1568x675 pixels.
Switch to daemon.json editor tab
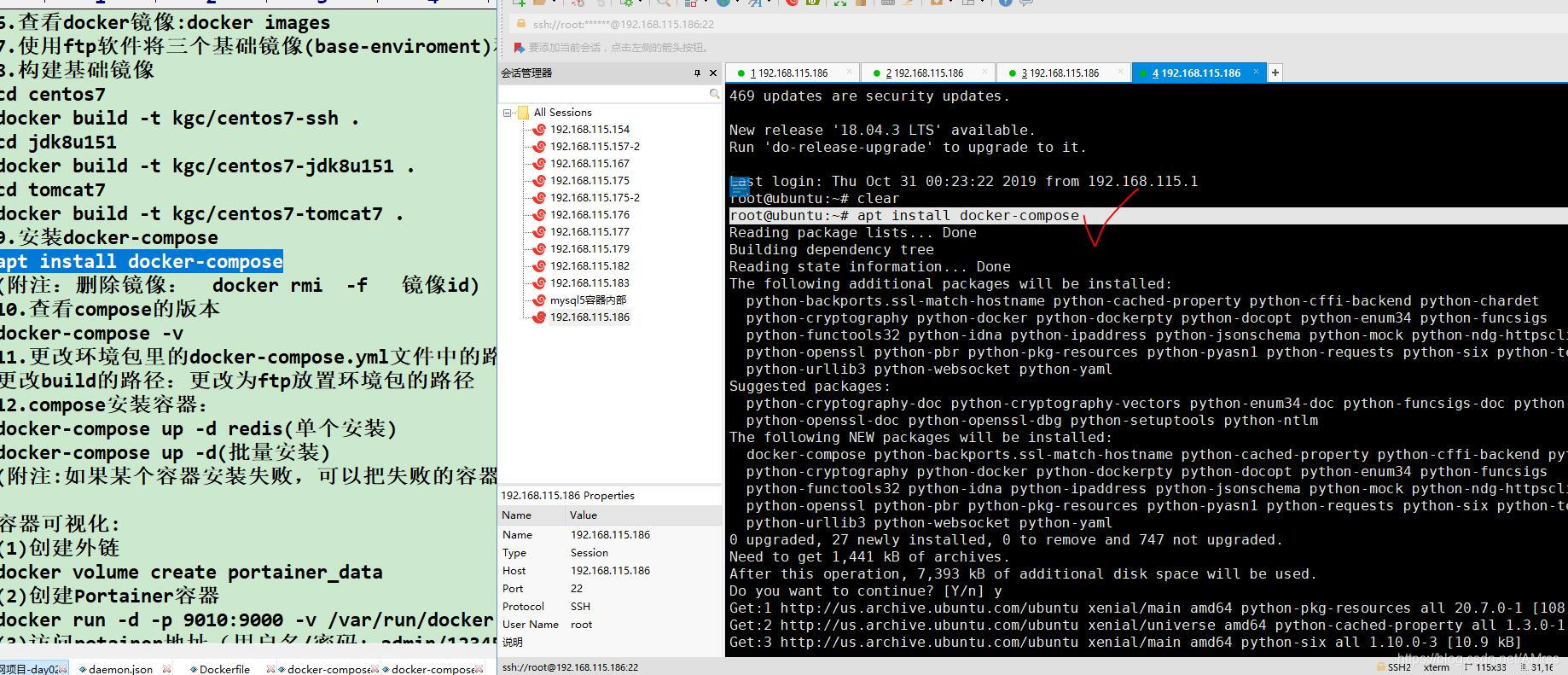[x=119, y=669]
